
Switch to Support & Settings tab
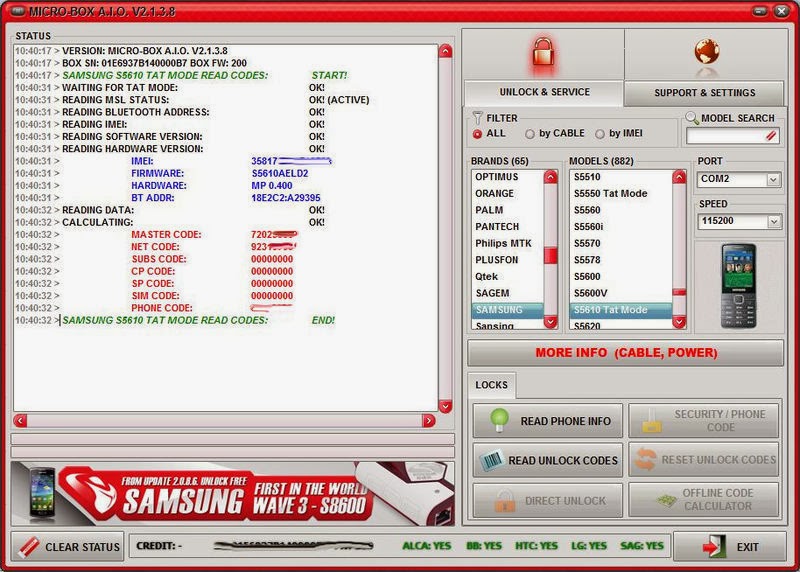click(x=705, y=93)
